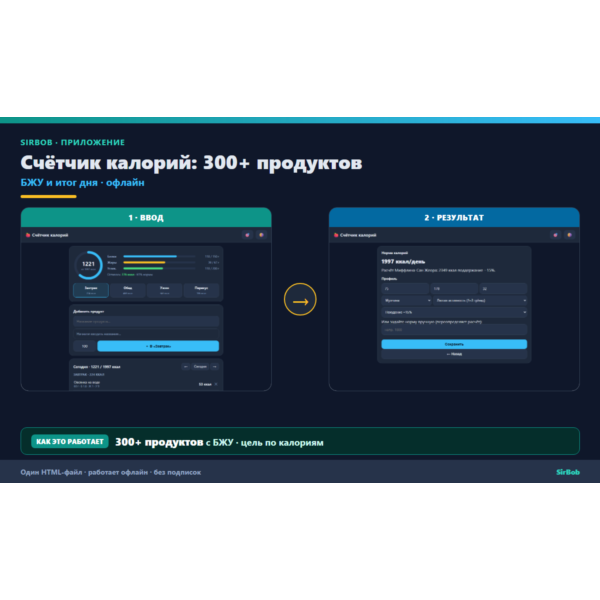The image size is (600, 600).
Task: Delete the Овсянка на воде entry
Action: (216, 384)
